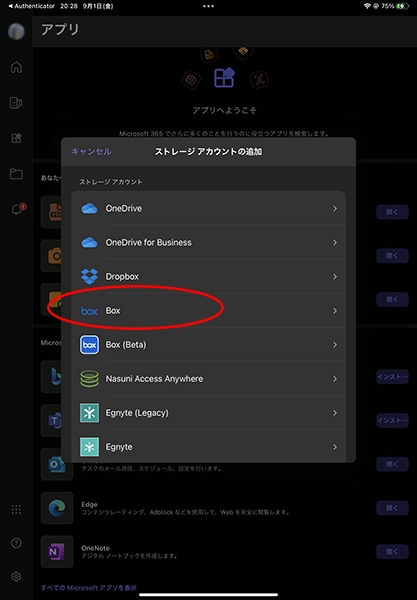Image resolution: width=417 pixels, height=600 pixels.
Task: Expand the OneDrive for Business chevron
Action: [335, 243]
